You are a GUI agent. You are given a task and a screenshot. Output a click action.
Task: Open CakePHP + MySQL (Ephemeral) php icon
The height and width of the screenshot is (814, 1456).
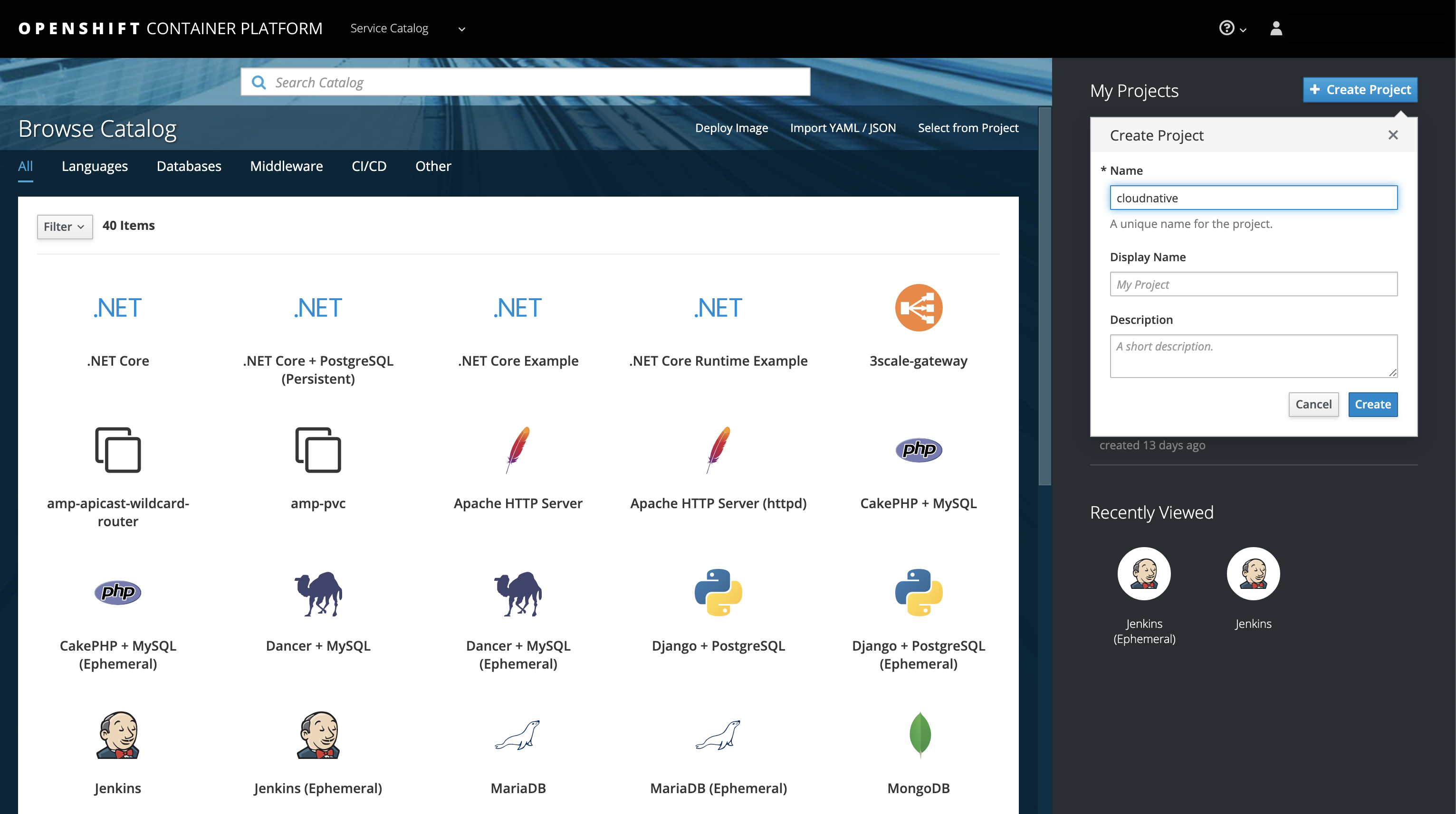coord(117,593)
